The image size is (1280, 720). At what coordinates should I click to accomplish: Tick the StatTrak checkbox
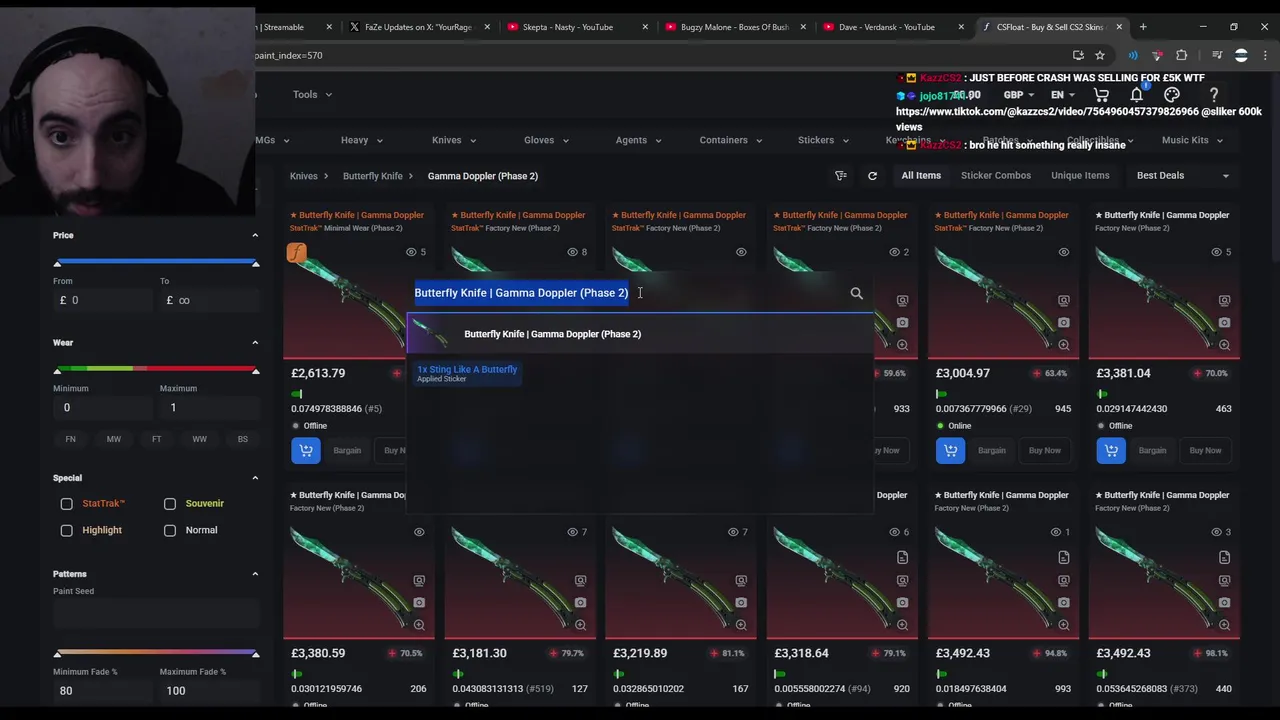[x=67, y=504]
